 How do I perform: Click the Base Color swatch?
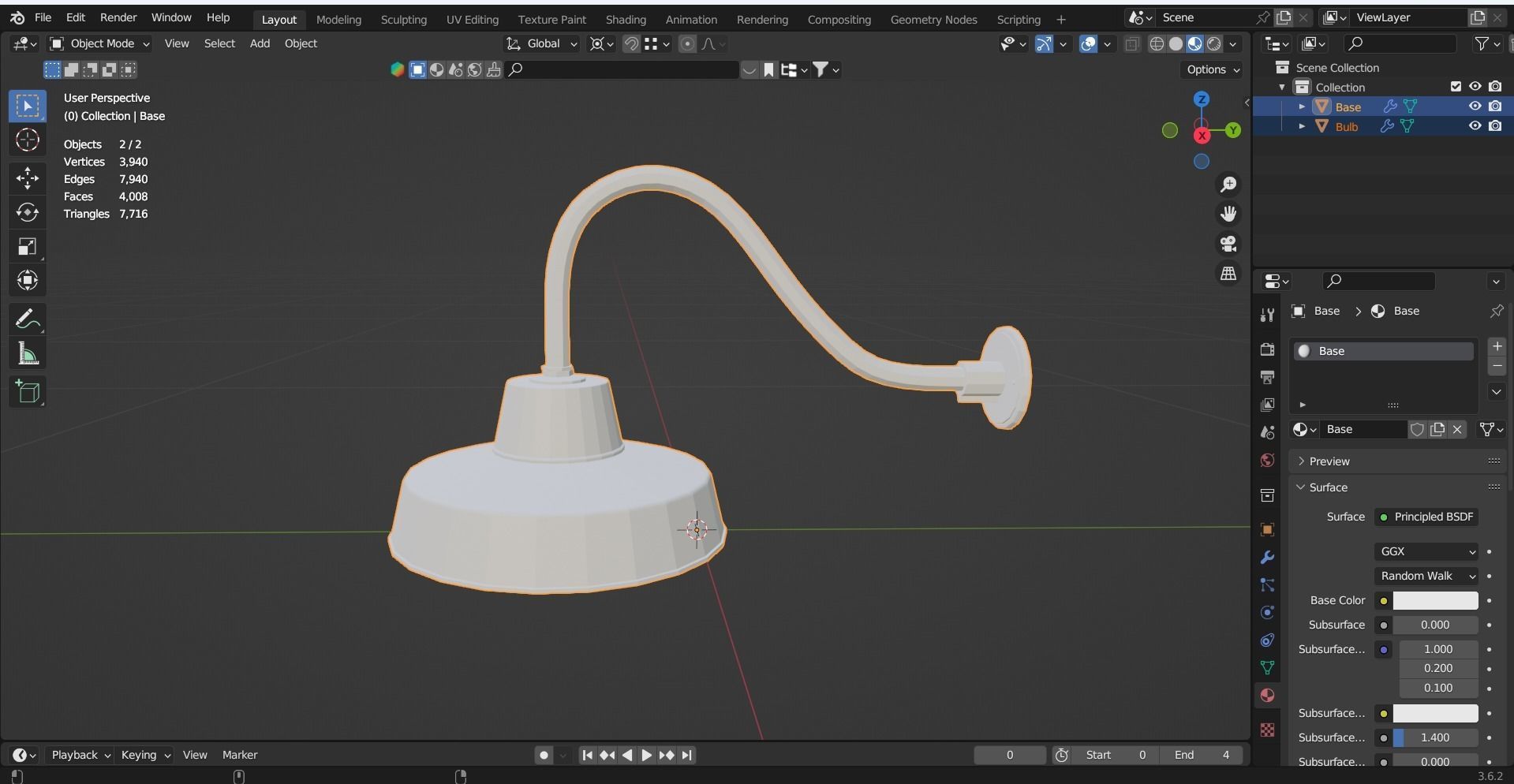(x=1435, y=601)
